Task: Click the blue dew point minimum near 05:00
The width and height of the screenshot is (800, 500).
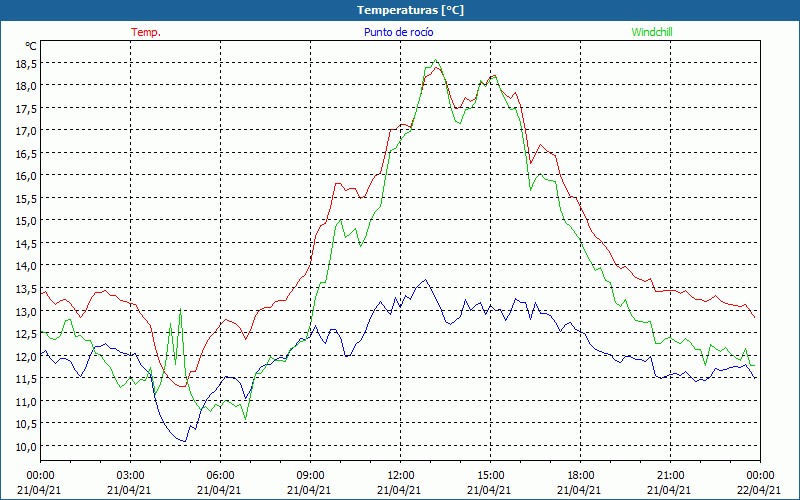Action: coord(185,441)
